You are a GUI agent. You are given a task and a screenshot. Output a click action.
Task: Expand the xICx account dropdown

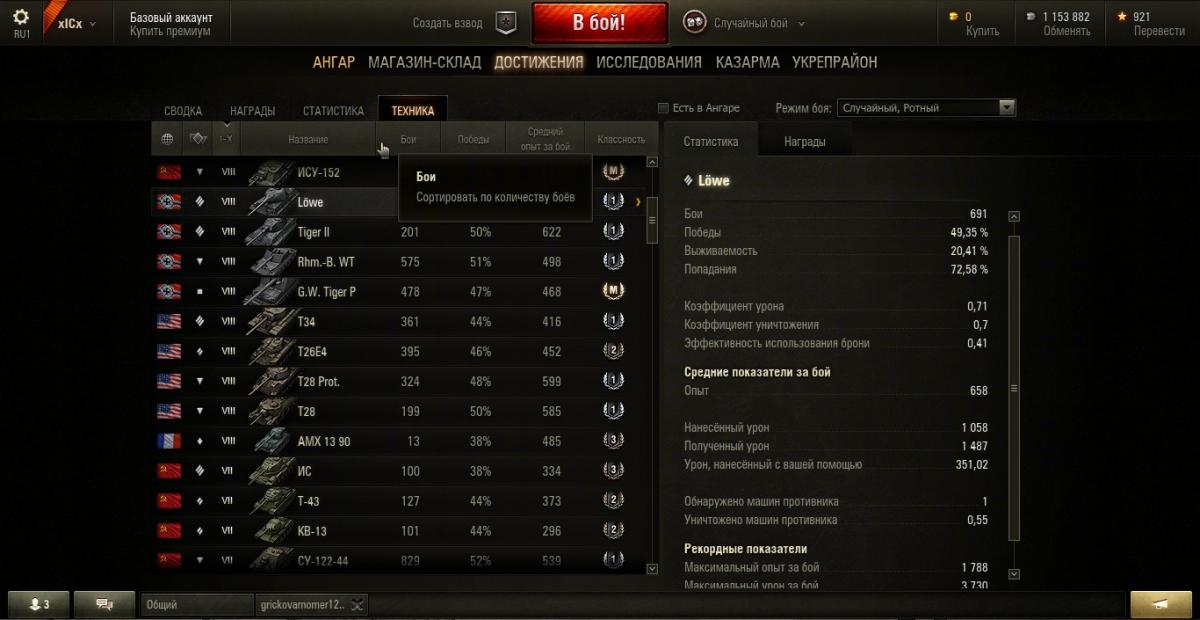(x=76, y=23)
